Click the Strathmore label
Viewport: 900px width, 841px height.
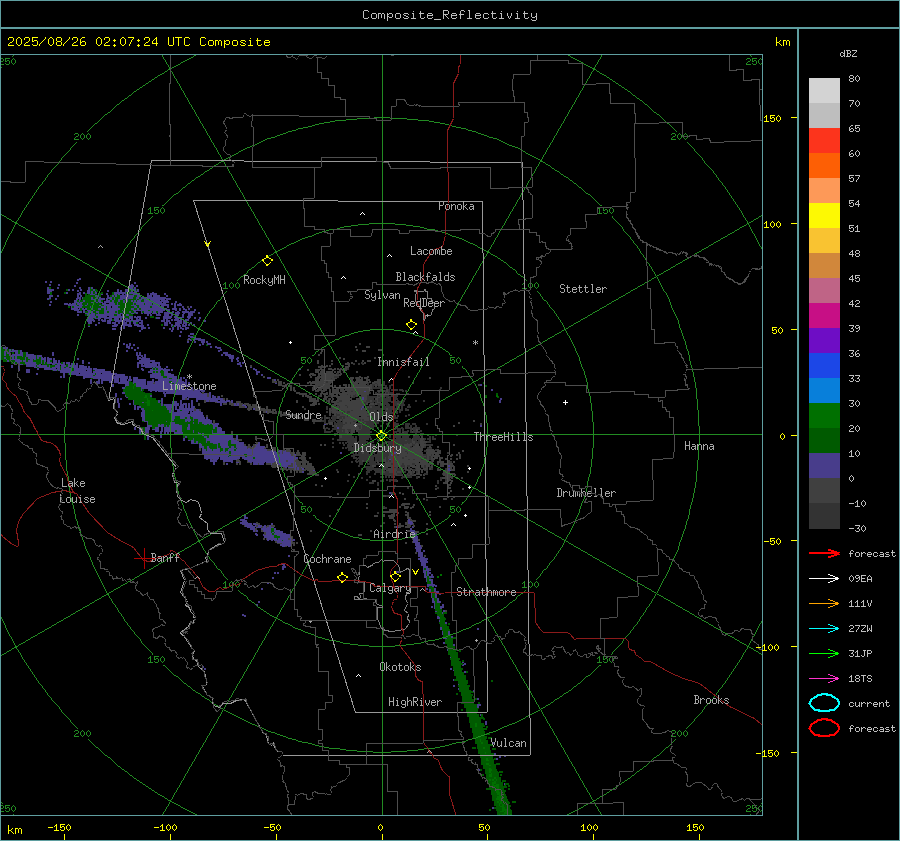tap(486, 592)
